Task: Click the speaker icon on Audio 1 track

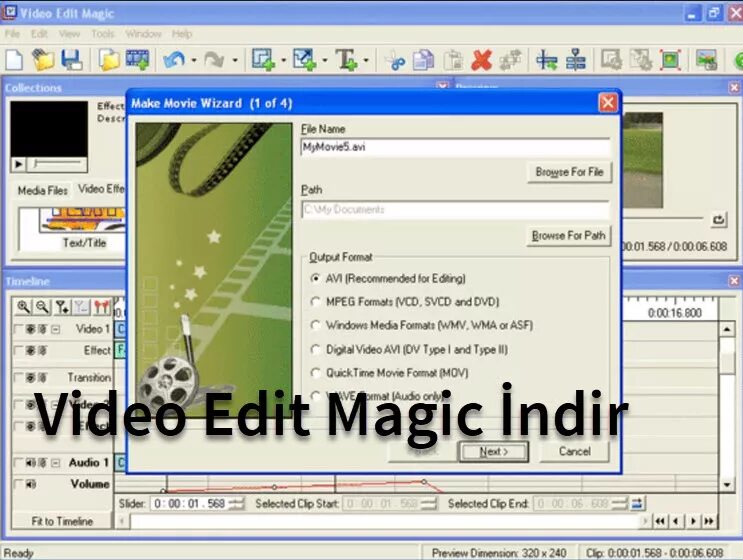Action: point(31,462)
